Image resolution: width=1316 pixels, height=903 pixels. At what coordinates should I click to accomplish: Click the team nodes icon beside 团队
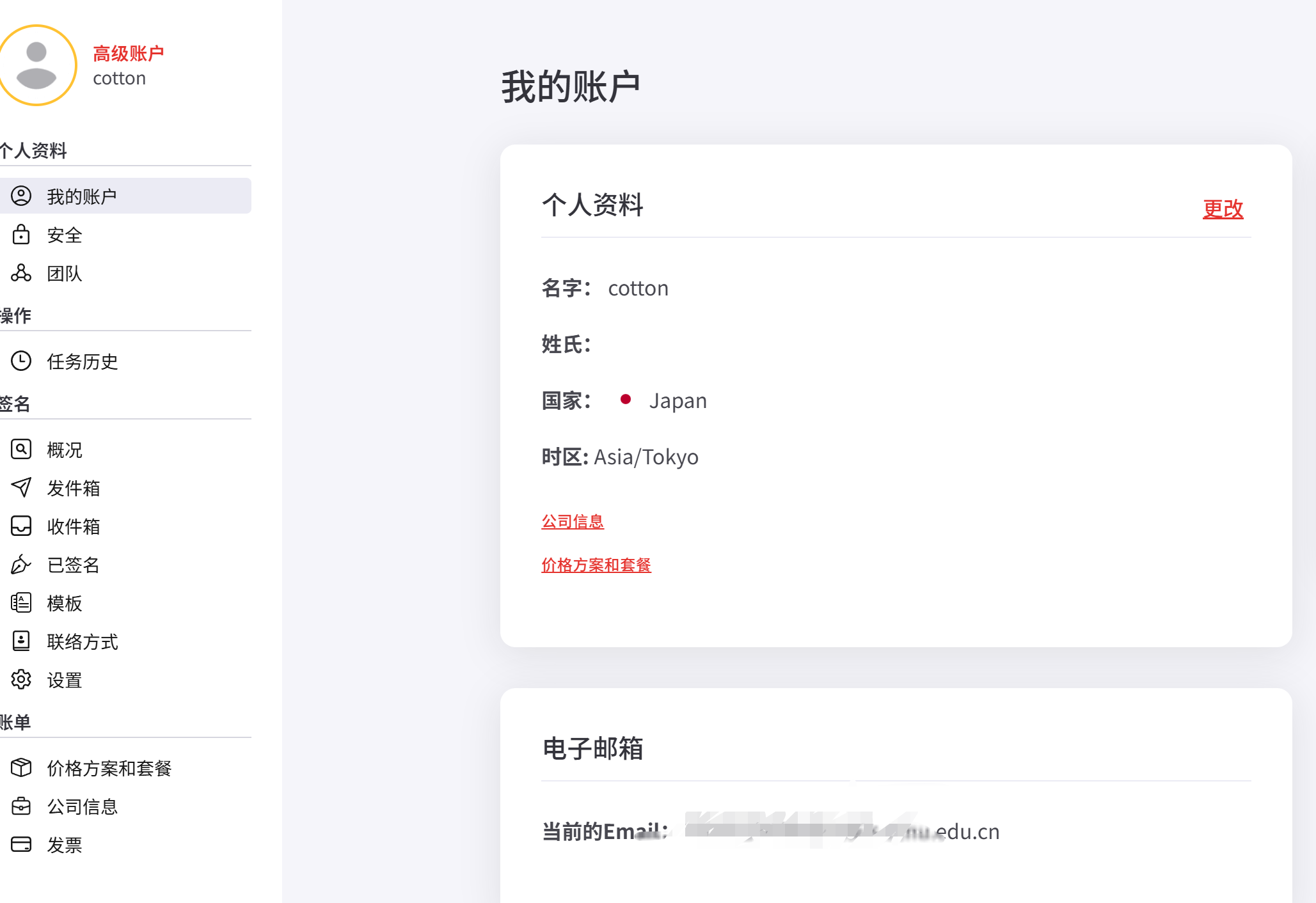point(21,273)
